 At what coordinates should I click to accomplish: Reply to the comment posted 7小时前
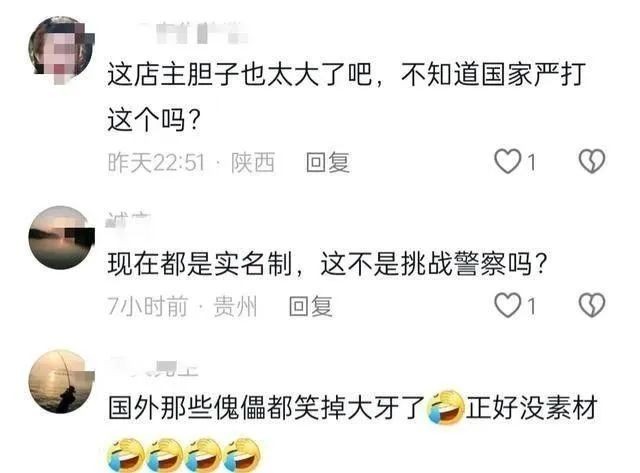(311, 306)
